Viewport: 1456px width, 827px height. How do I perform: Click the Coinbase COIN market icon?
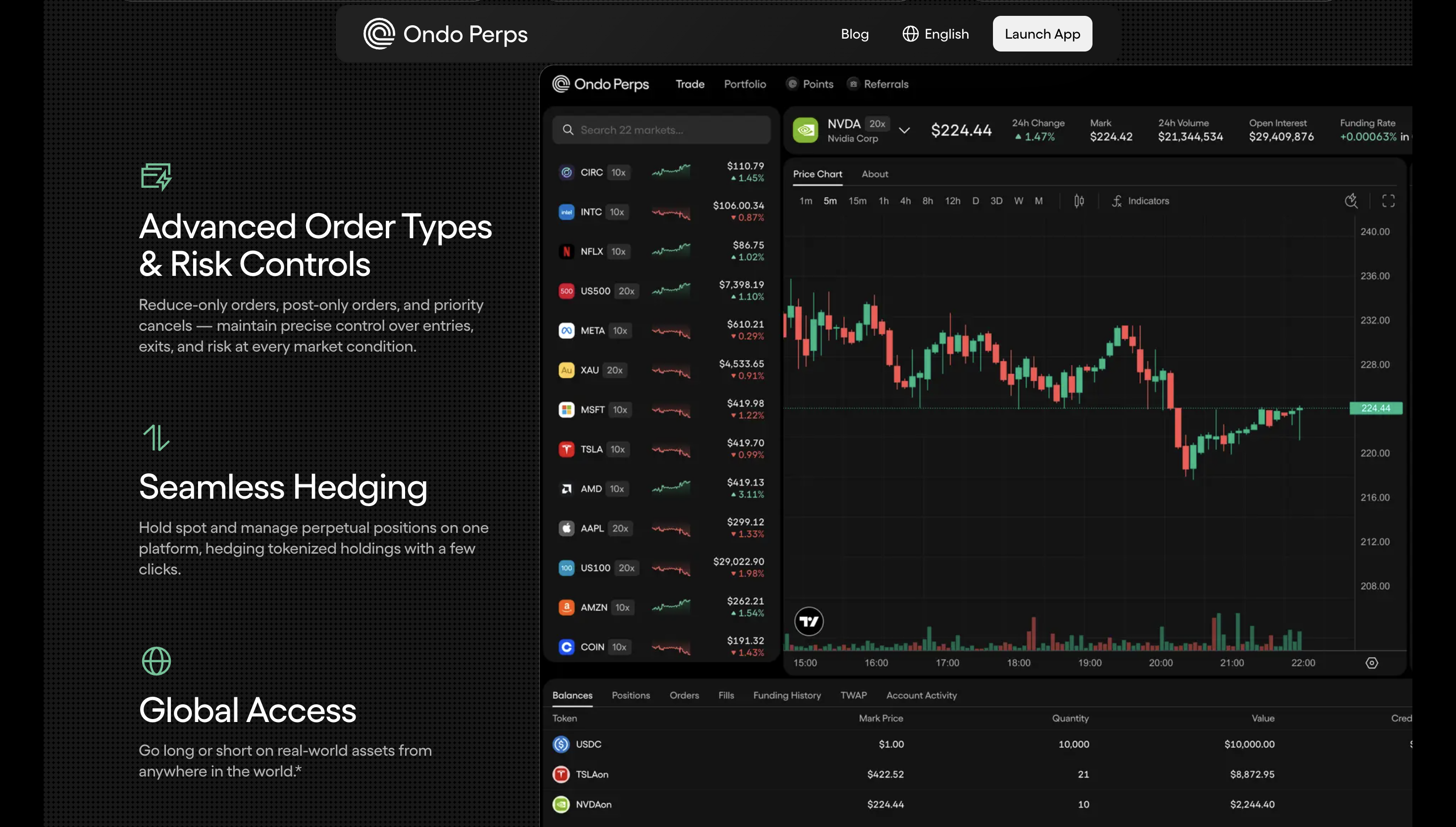566,647
